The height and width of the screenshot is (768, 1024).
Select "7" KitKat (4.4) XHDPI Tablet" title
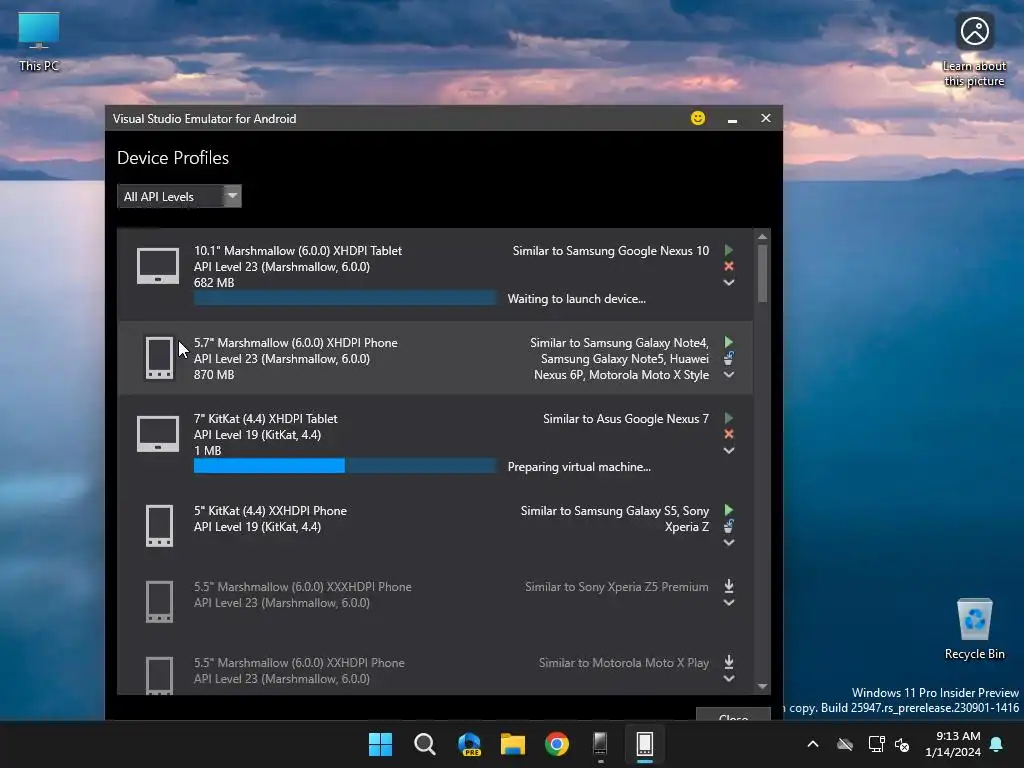[x=265, y=419]
